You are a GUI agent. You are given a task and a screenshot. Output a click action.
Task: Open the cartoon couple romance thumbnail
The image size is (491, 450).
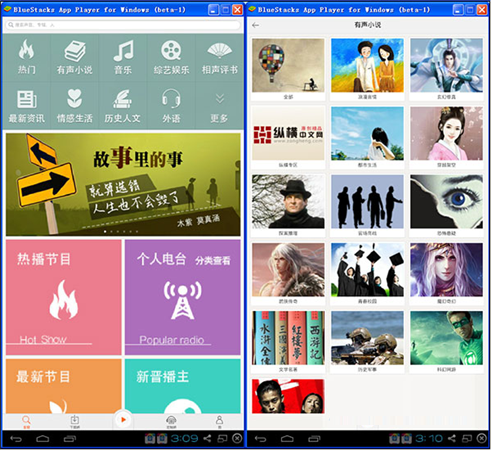point(367,65)
